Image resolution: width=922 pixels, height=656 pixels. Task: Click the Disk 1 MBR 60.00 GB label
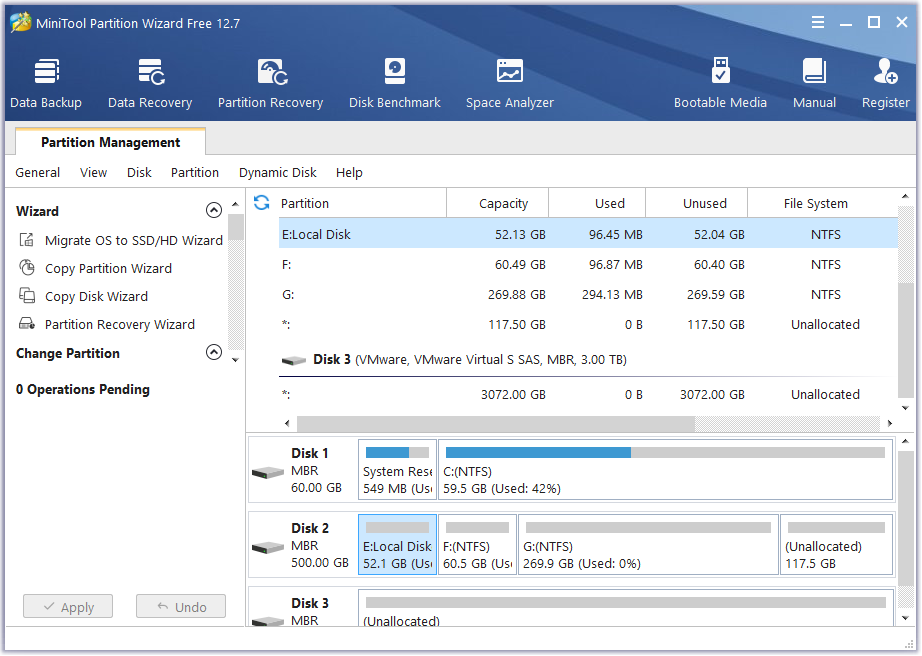tap(316, 470)
